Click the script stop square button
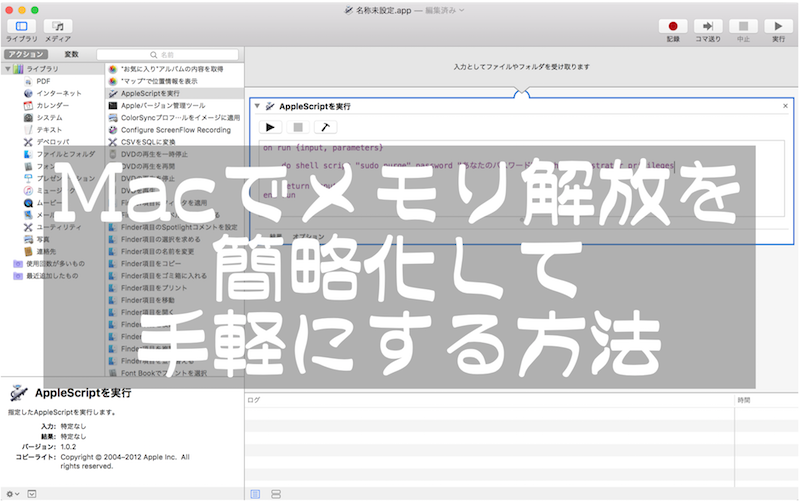The width and height of the screenshot is (800, 502). pos(298,127)
